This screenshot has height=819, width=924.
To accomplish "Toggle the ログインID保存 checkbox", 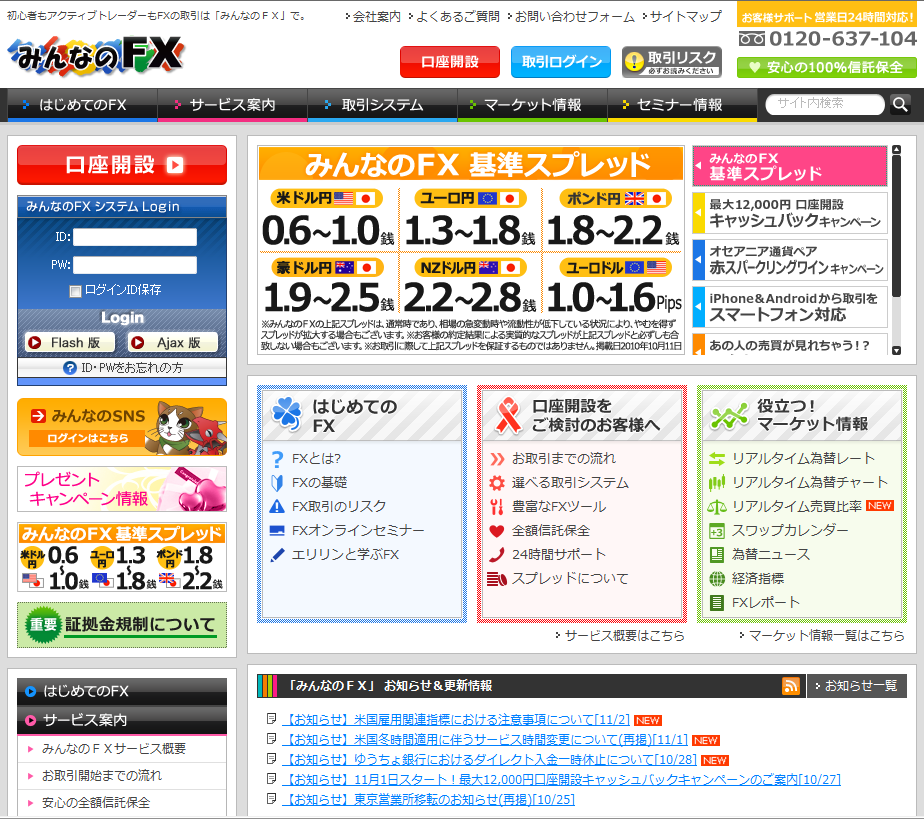I will (75, 291).
